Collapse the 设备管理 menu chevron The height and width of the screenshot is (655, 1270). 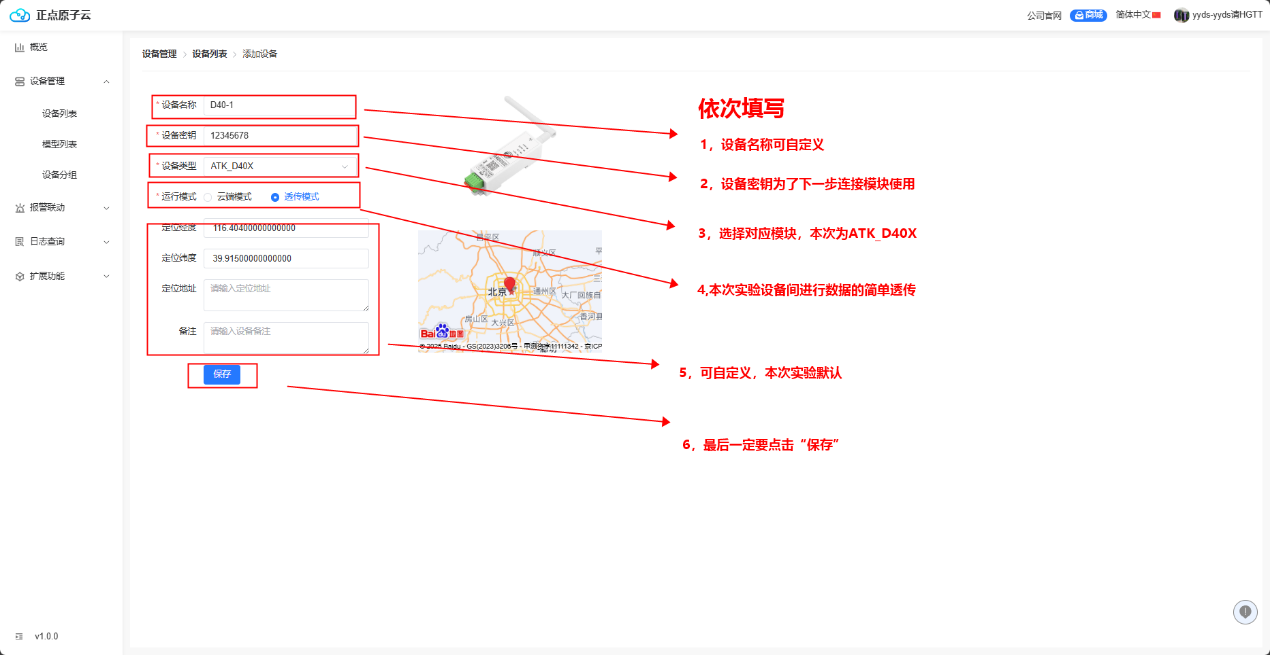pyautogui.click(x=107, y=81)
